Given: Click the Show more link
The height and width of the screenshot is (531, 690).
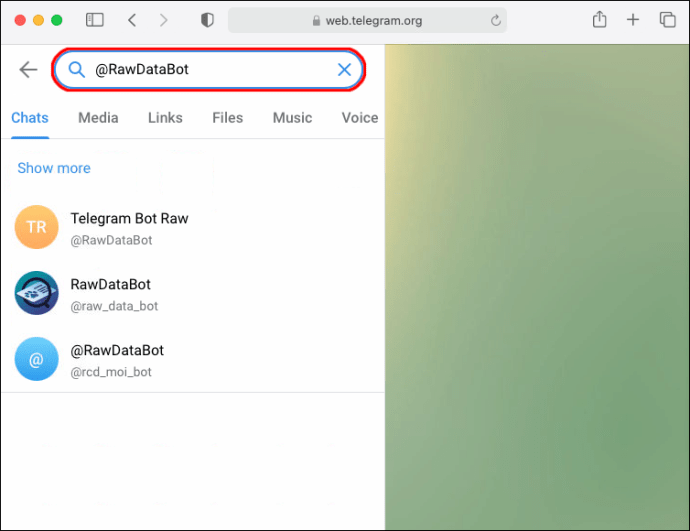Looking at the screenshot, I should pos(54,168).
